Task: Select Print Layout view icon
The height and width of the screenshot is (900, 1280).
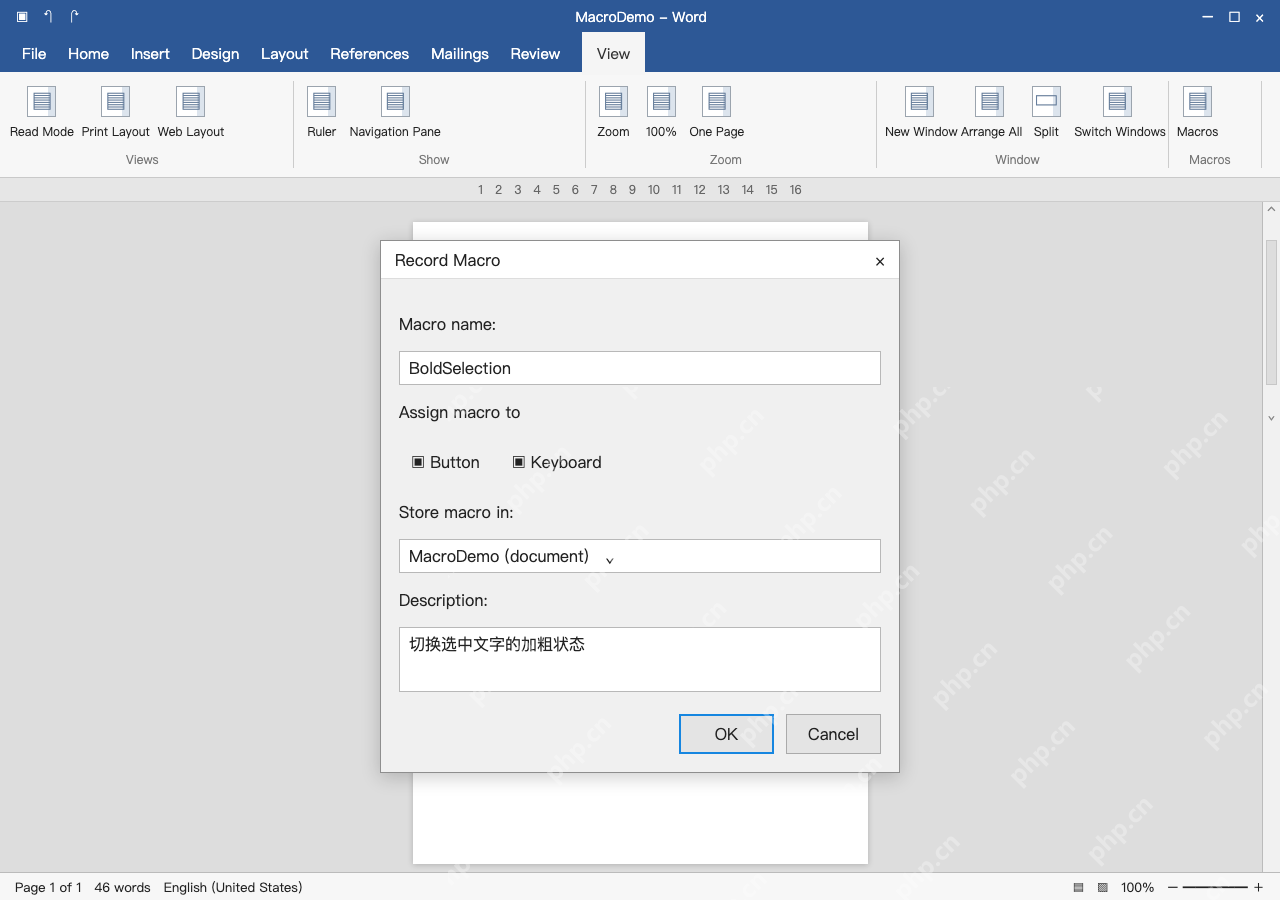Action: 116,101
